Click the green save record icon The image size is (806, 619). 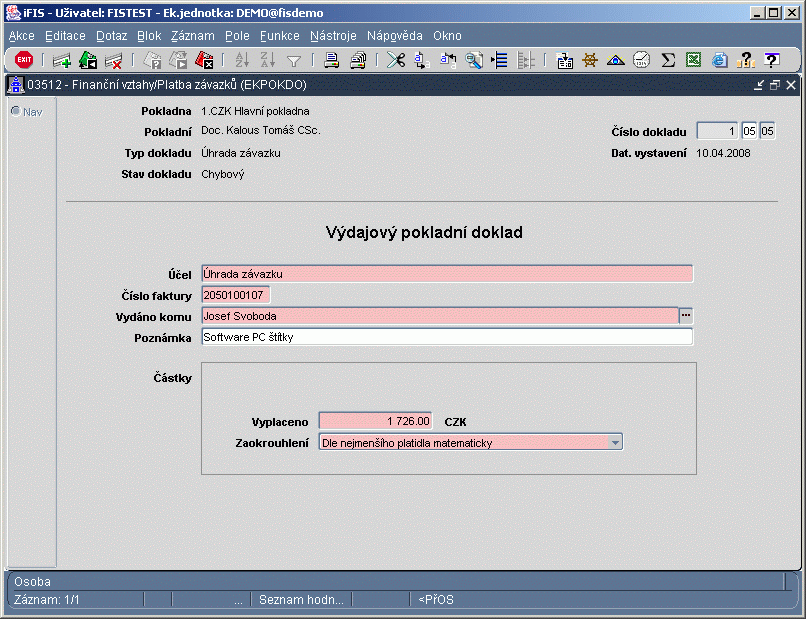click(88, 60)
